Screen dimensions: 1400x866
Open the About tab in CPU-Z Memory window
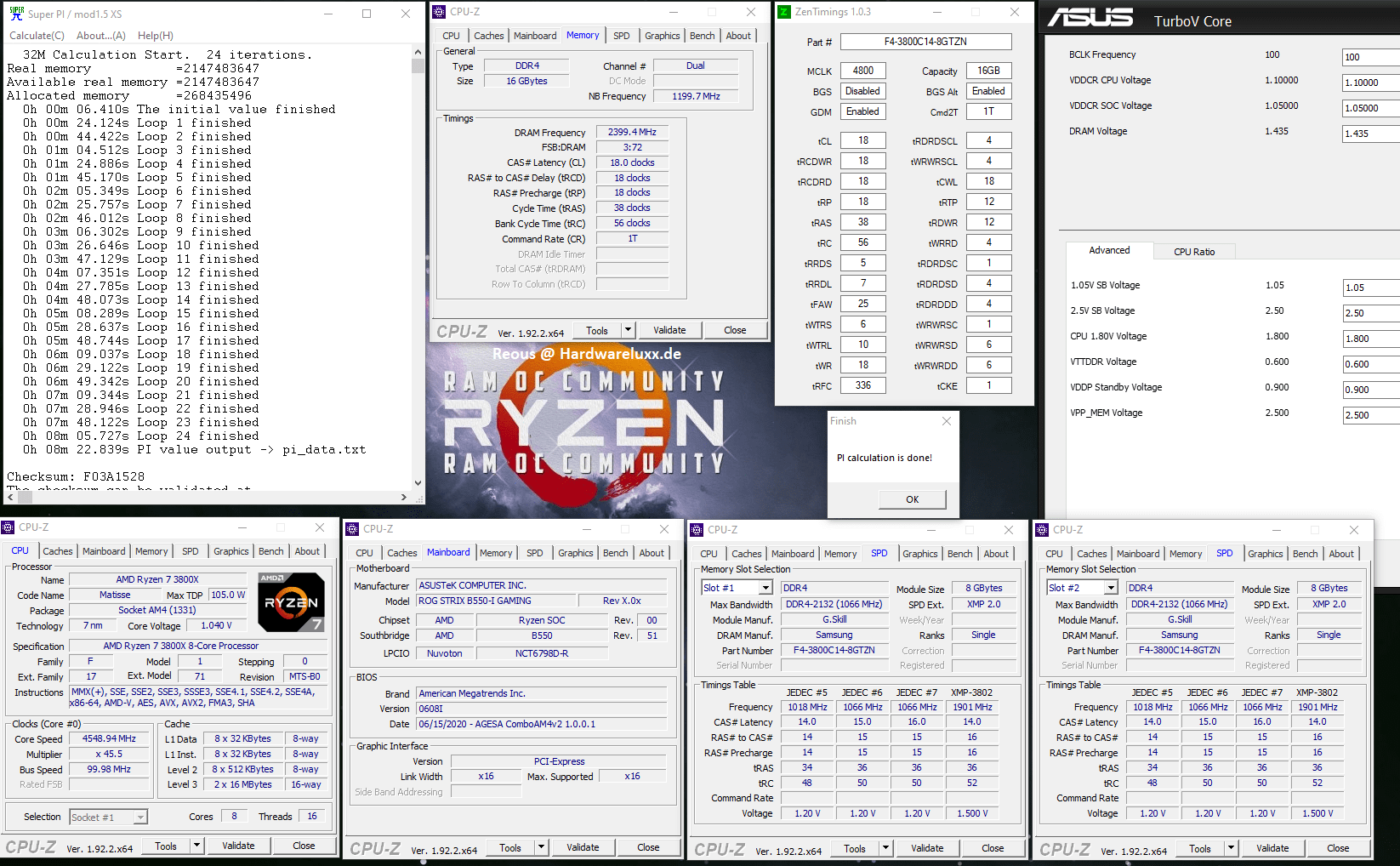[x=738, y=36]
